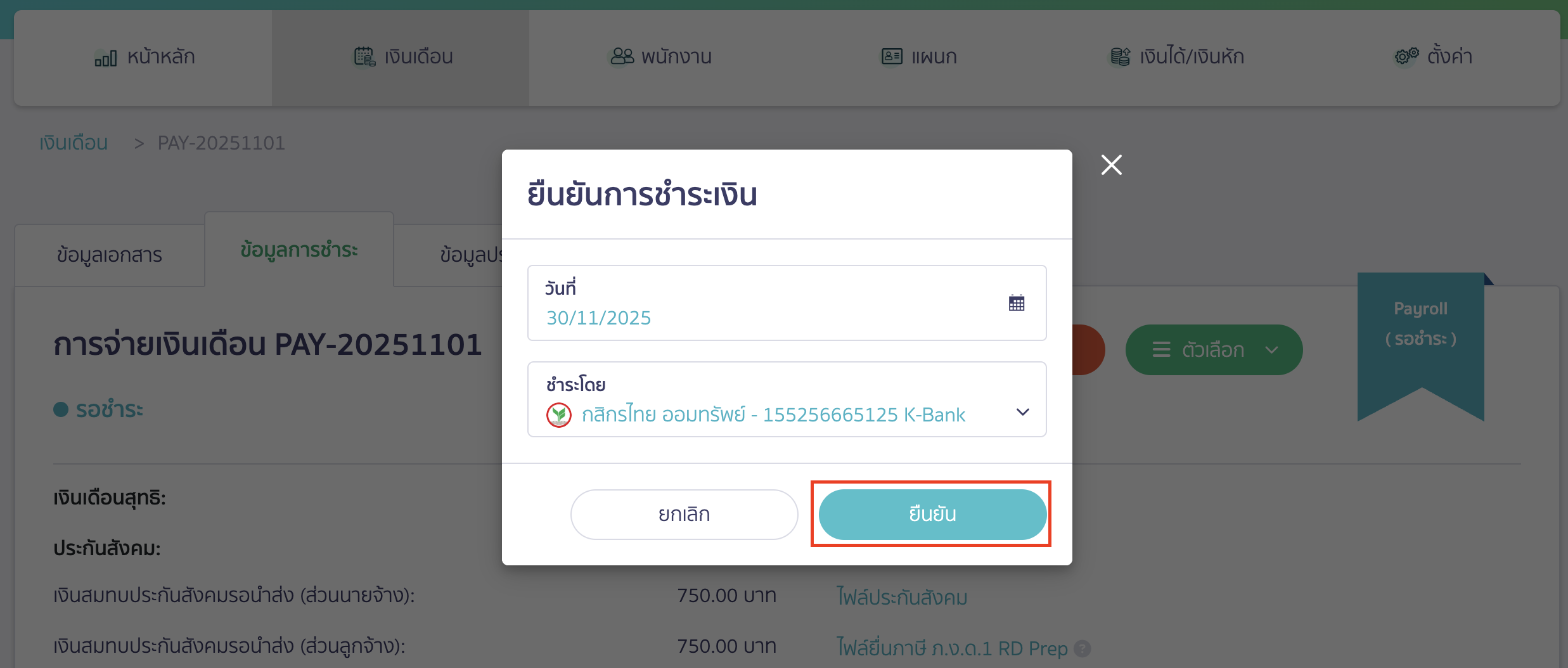Open the ไฟล์ประกันสังคม social security file link

point(902,596)
